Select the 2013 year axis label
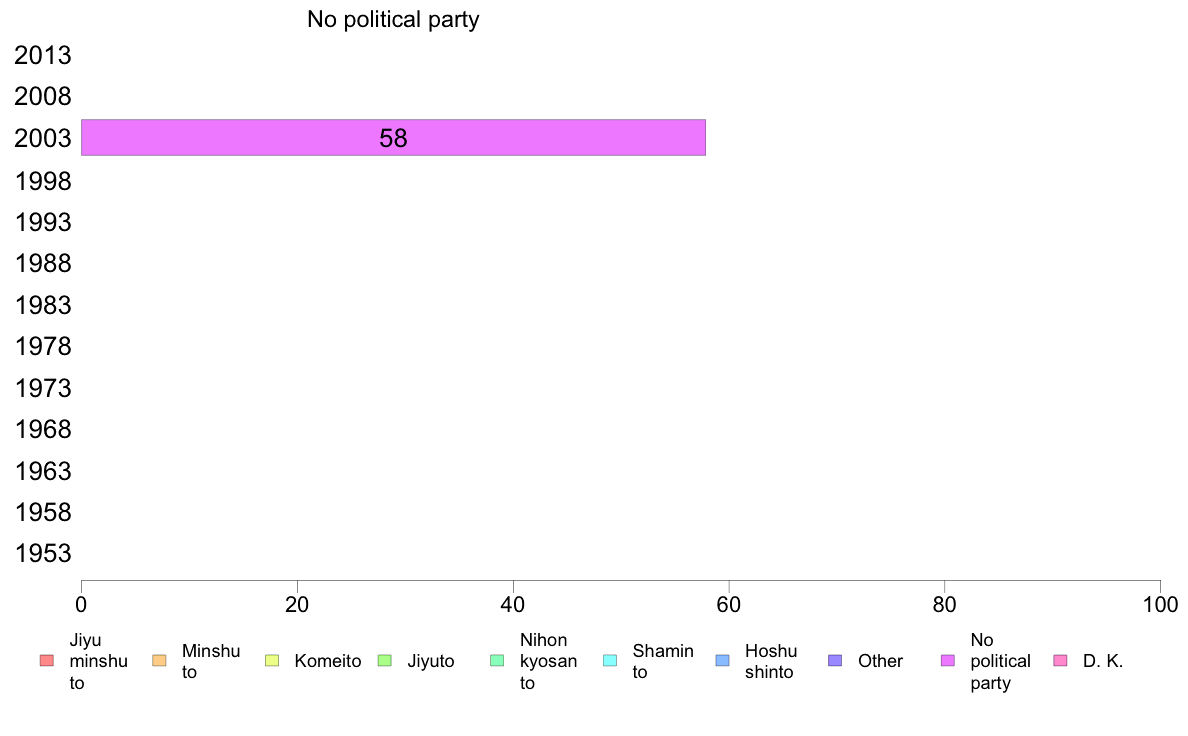The height and width of the screenshot is (736, 1188). [x=42, y=55]
